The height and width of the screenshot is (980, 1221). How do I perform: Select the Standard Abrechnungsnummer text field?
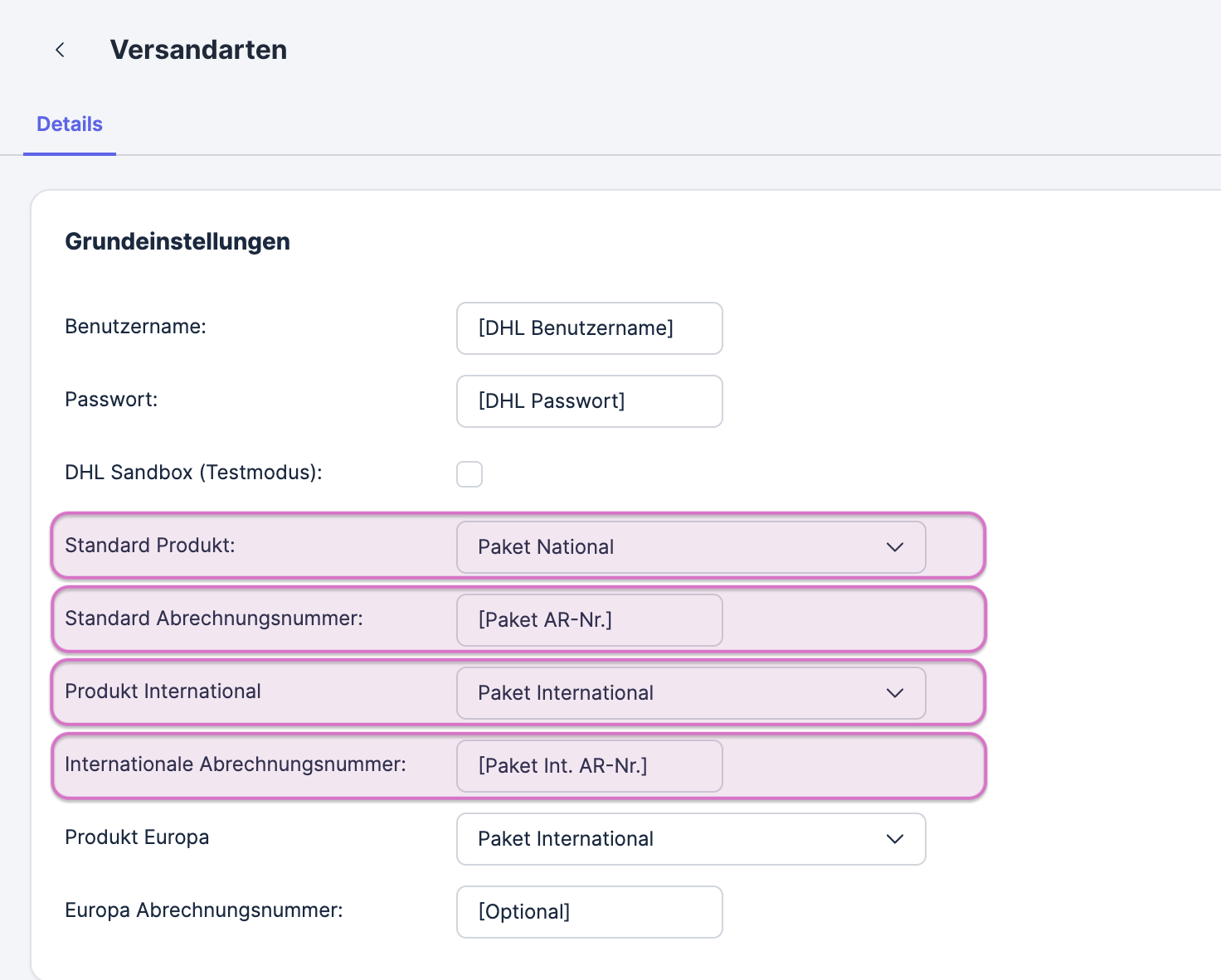click(589, 620)
